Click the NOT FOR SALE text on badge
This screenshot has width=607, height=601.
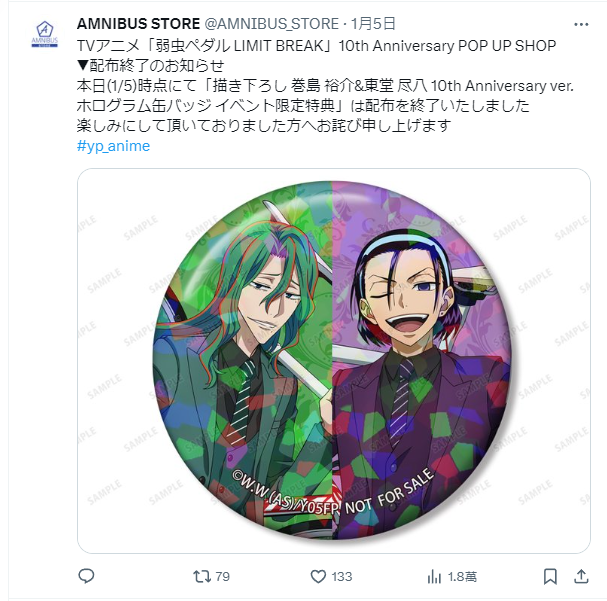click(x=389, y=492)
